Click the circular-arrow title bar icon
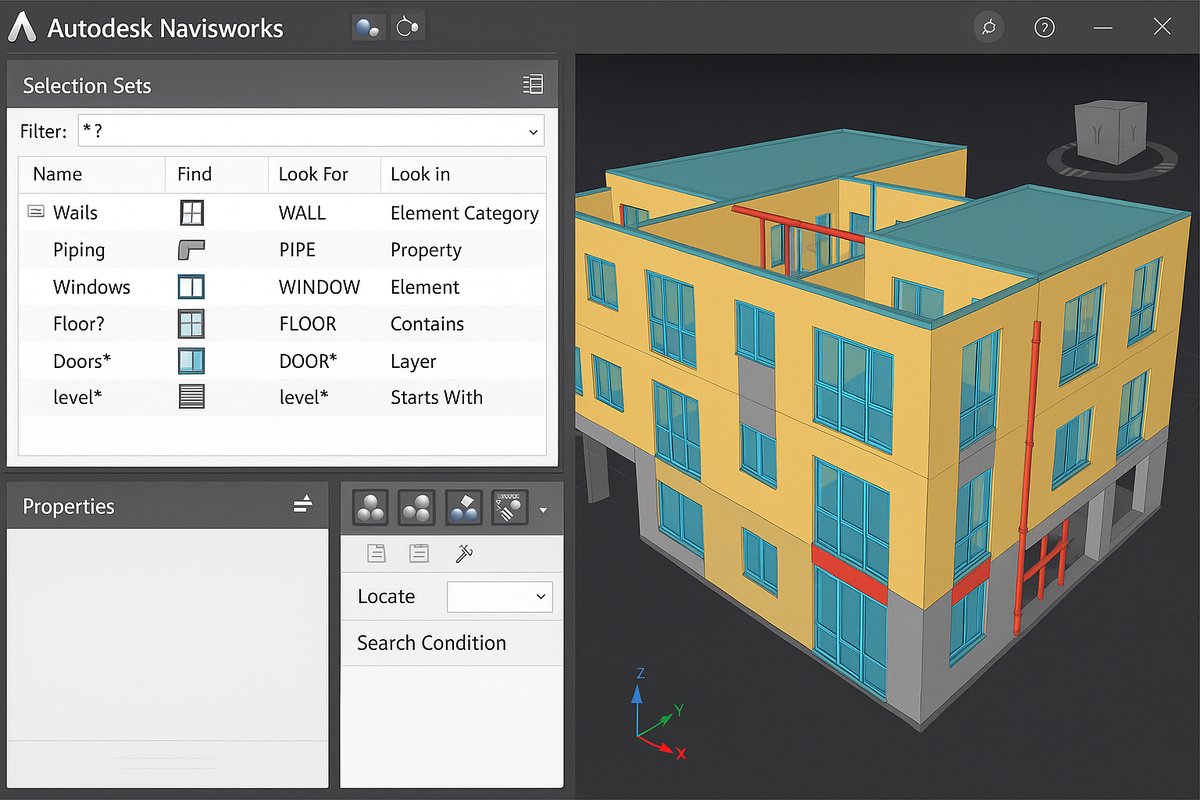1200x800 pixels. (x=407, y=27)
